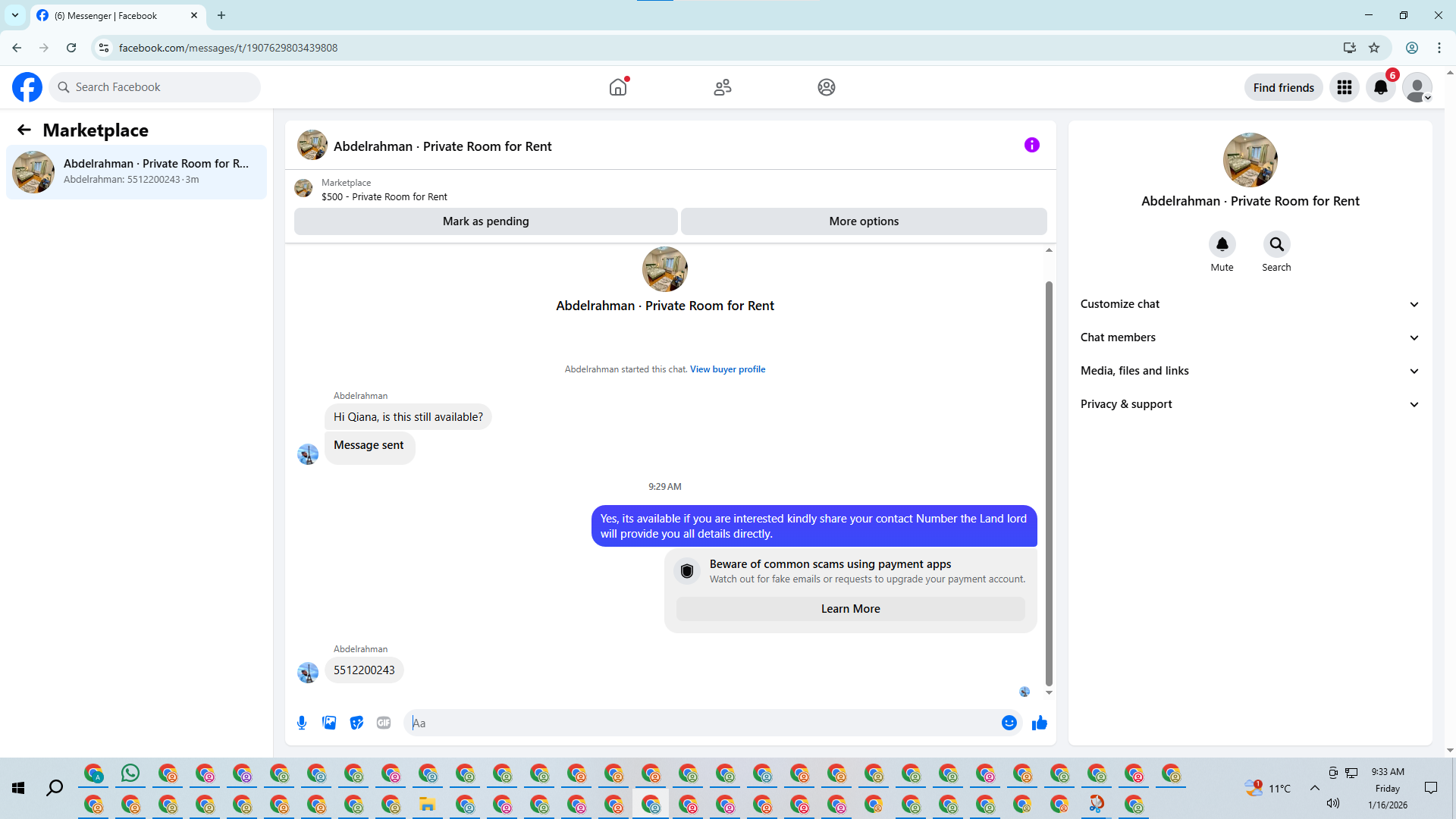Click the voice clip microphone icon
This screenshot has height=819, width=1456.
pyautogui.click(x=302, y=723)
